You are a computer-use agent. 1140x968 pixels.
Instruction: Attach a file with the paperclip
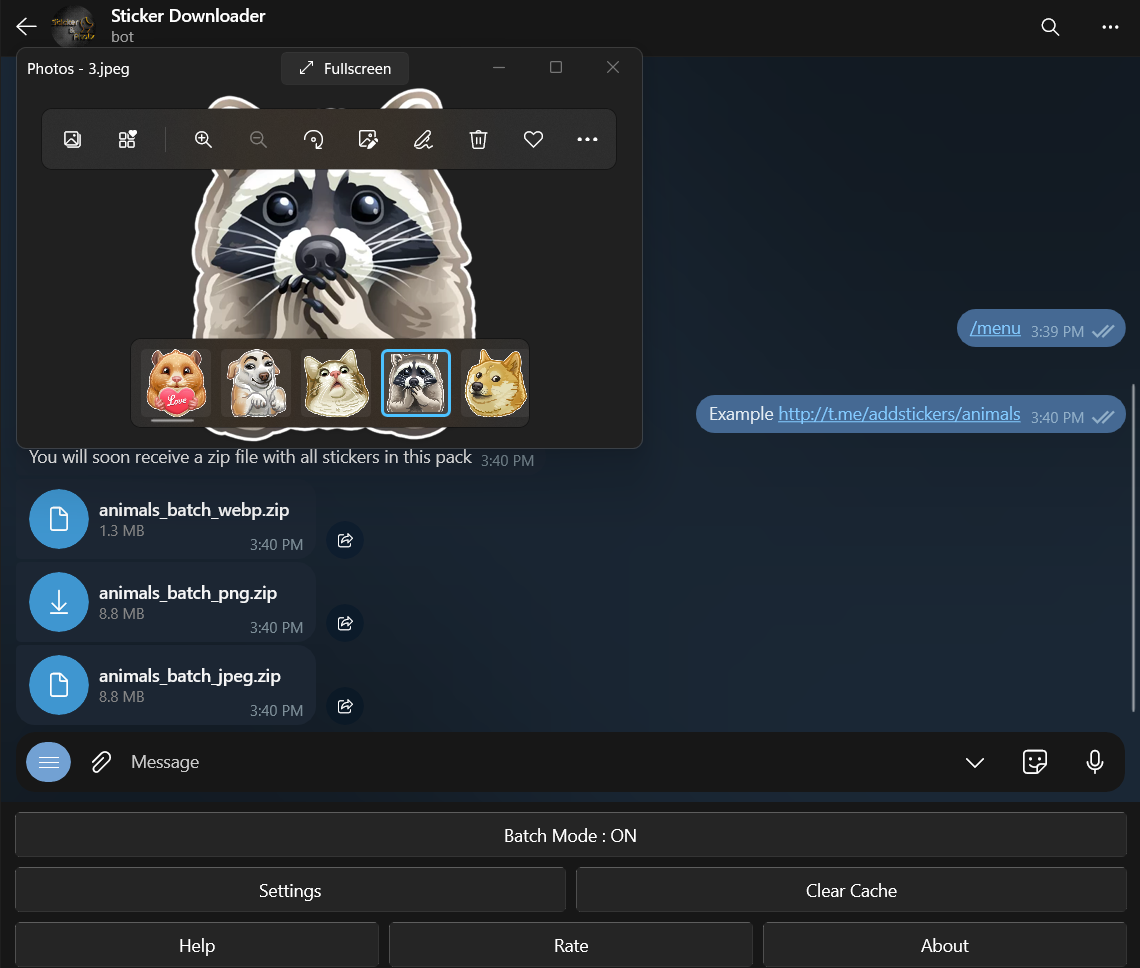coord(101,761)
